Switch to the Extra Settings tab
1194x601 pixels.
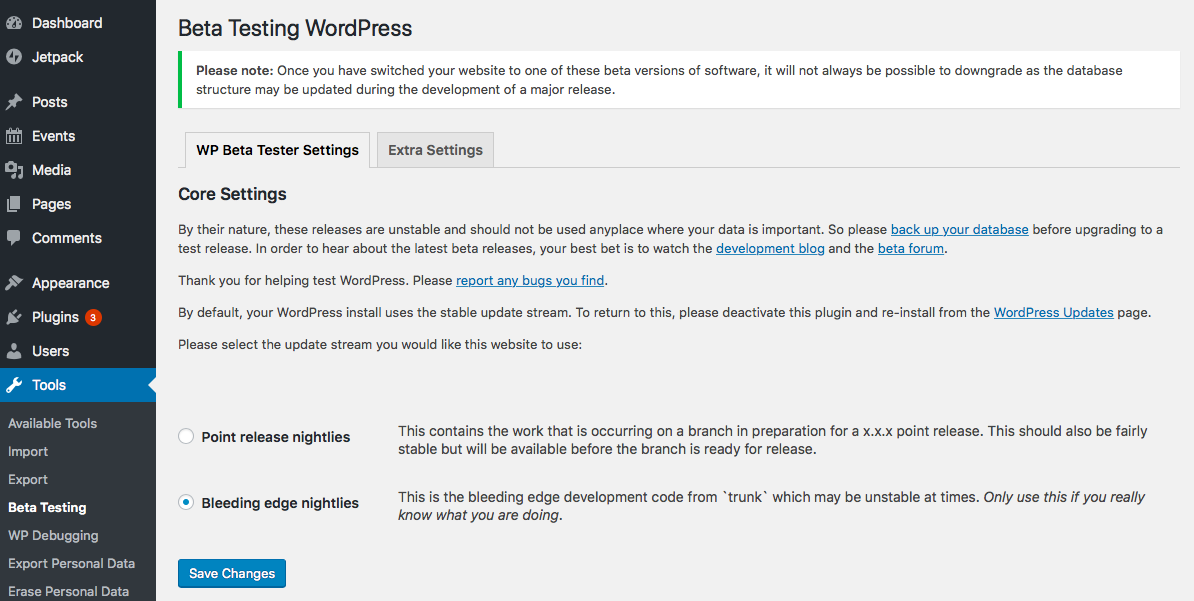click(436, 150)
